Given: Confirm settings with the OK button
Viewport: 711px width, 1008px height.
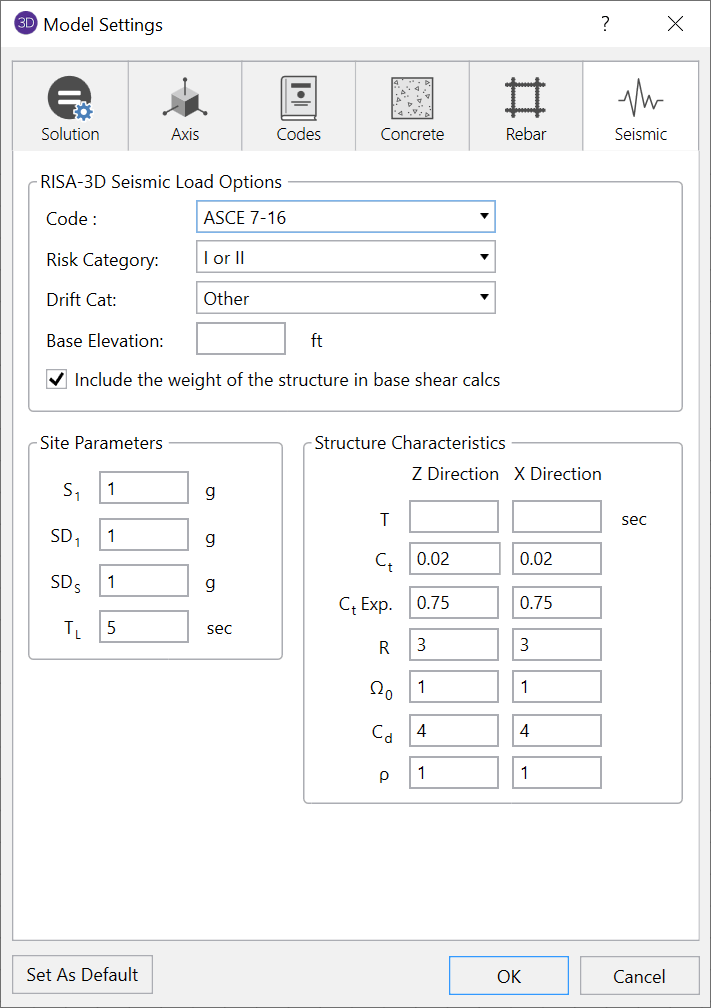Looking at the screenshot, I should [508, 975].
